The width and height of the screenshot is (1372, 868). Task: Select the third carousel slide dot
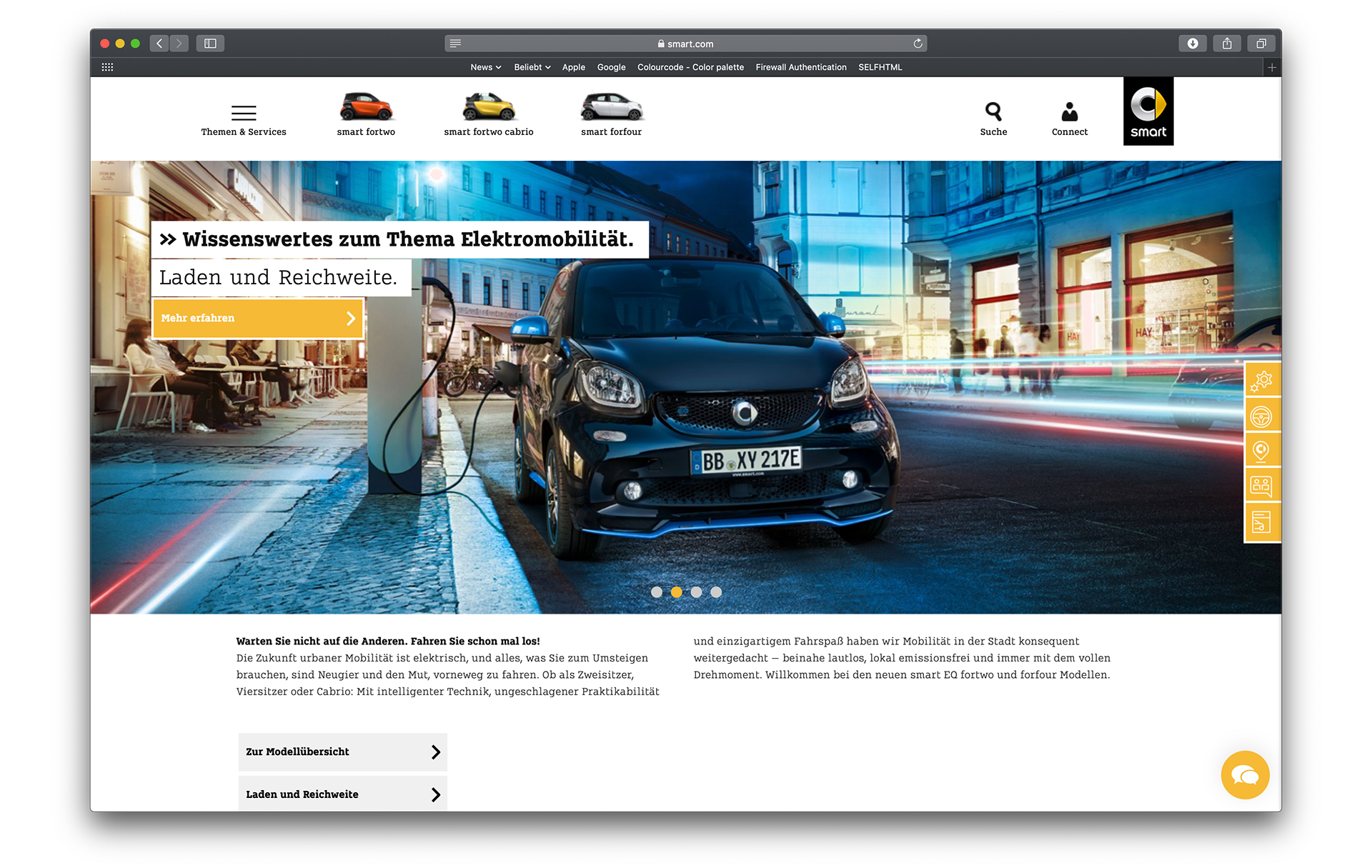[x=697, y=592]
